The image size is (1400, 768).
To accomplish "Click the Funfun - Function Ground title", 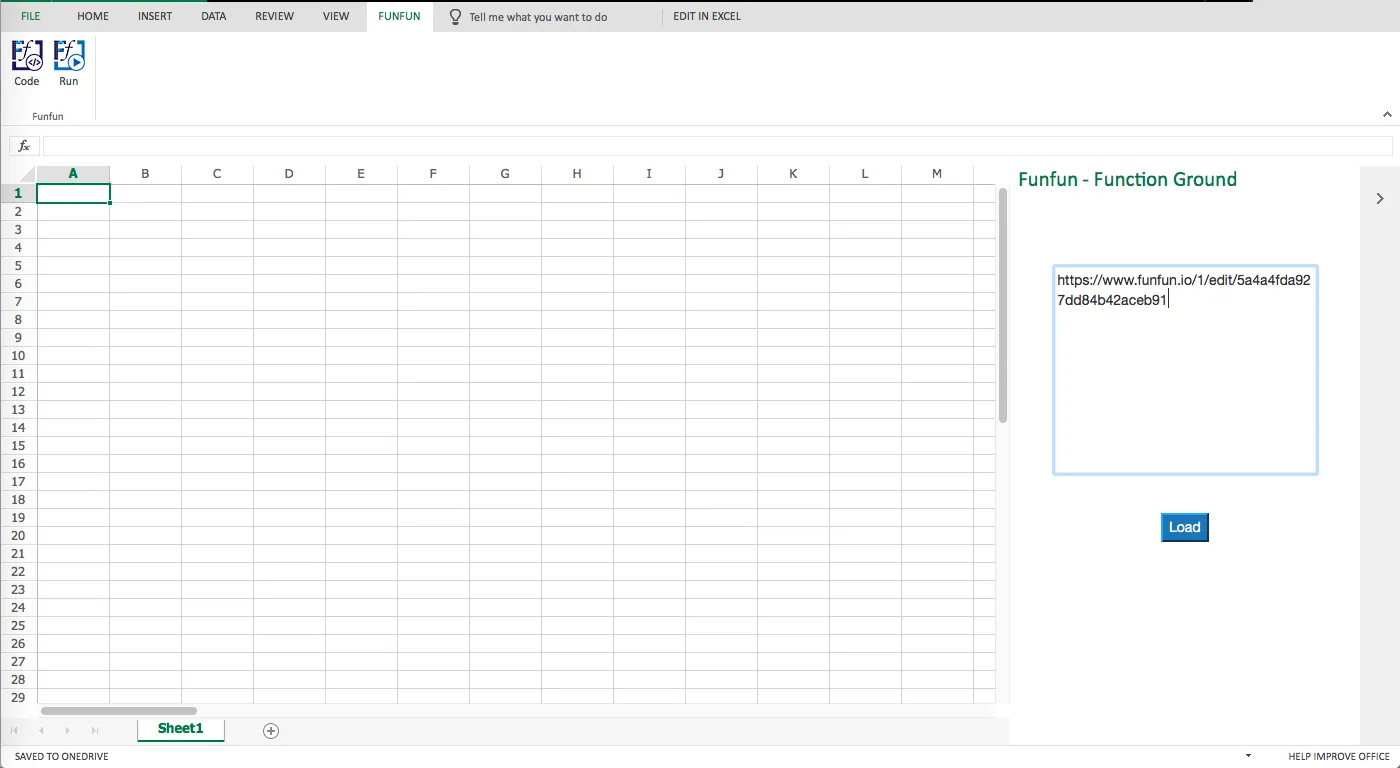I will tap(1127, 179).
